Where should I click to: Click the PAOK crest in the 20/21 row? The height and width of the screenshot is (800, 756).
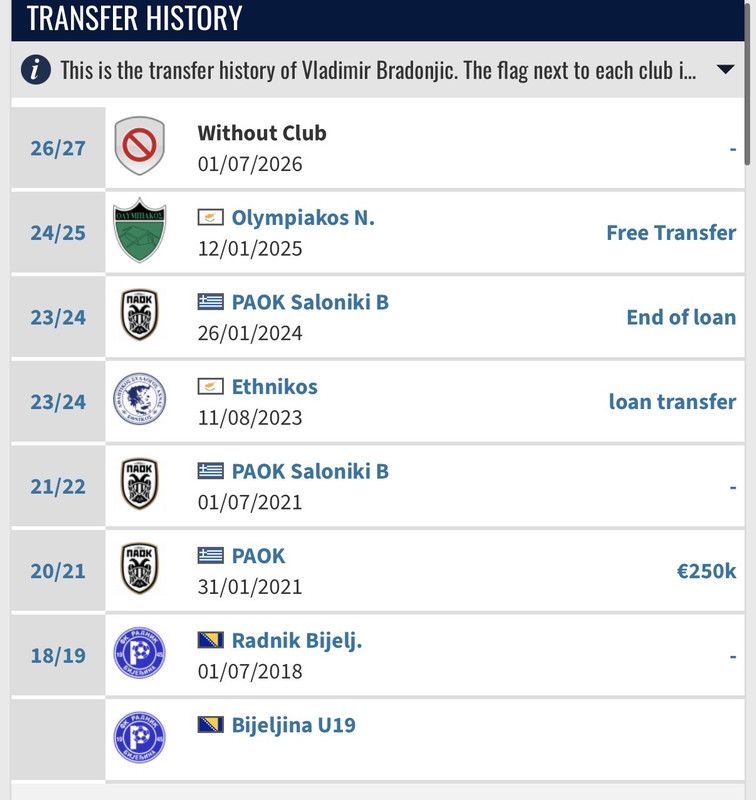coord(139,568)
